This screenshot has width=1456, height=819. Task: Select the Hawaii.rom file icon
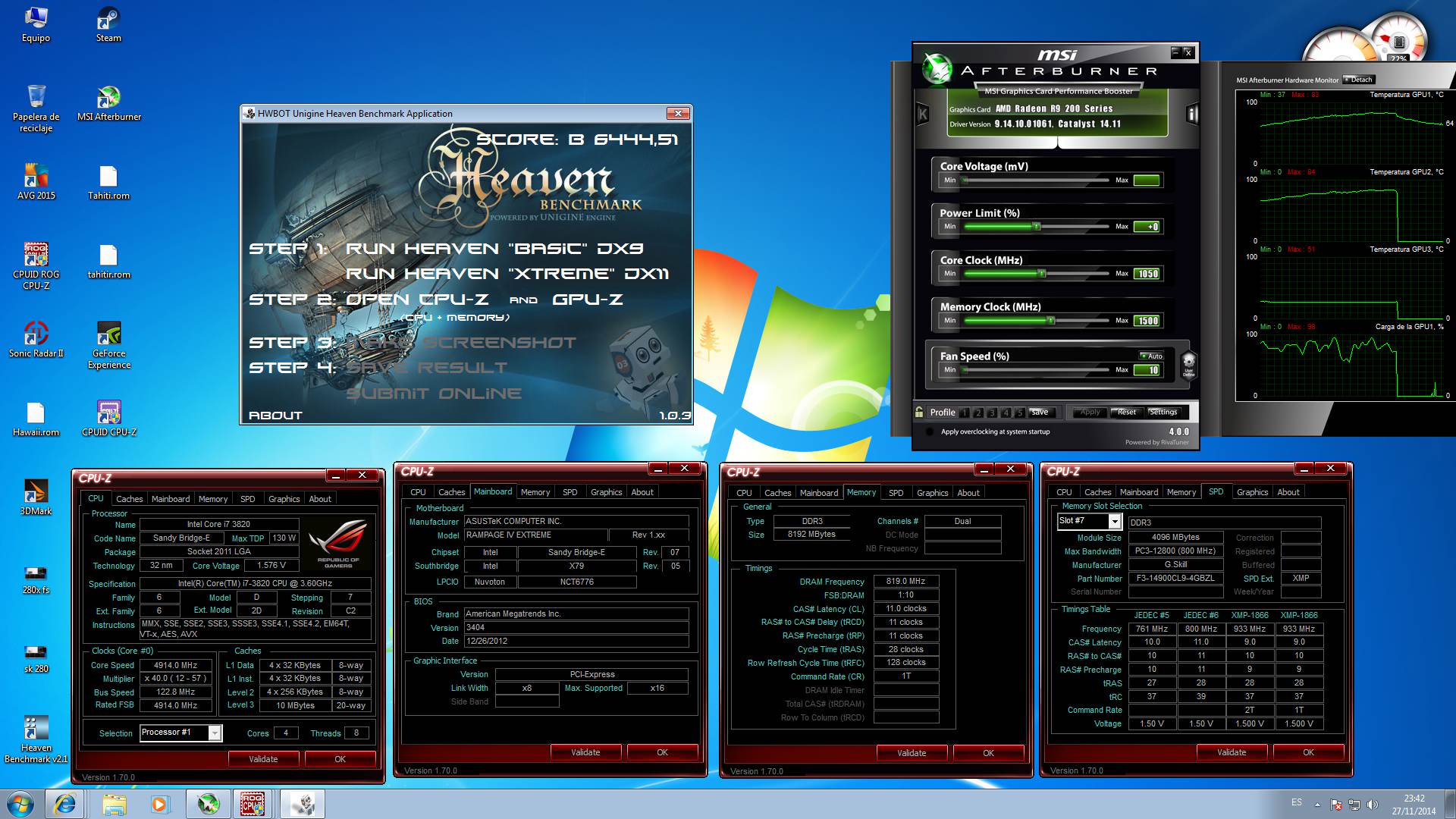pyautogui.click(x=36, y=419)
